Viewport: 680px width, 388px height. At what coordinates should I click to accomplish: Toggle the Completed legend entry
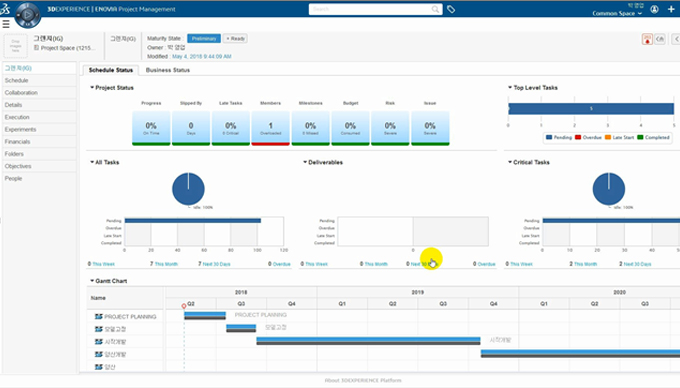click(x=654, y=137)
